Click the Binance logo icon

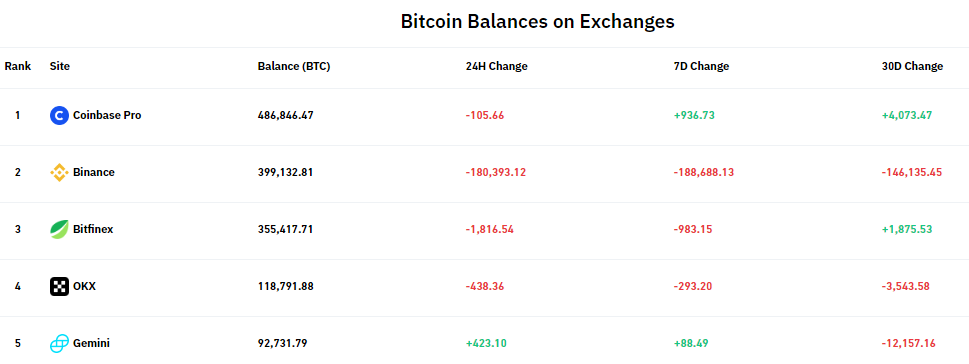[x=59, y=172]
